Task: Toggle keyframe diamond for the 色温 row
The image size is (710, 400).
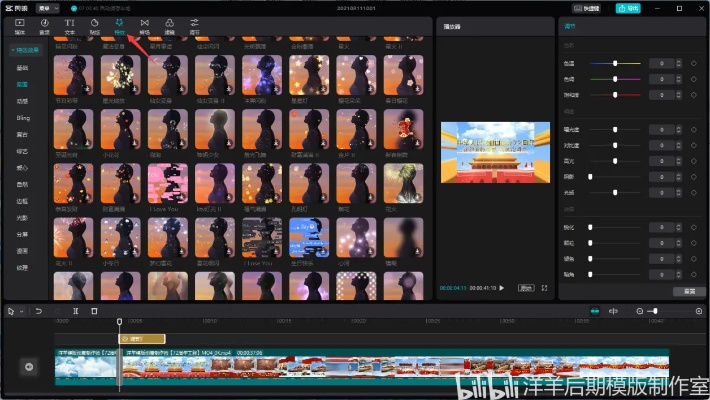Action: 693,63
